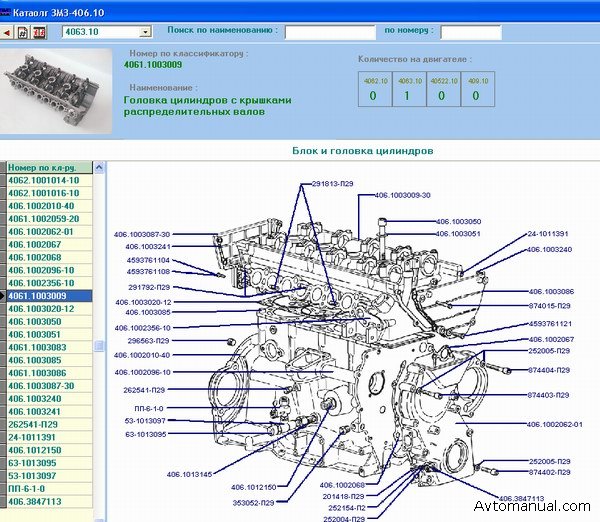Select list row 406.1003020-12
This screenshot has width=600, height=522.
[x=49, y=309]
